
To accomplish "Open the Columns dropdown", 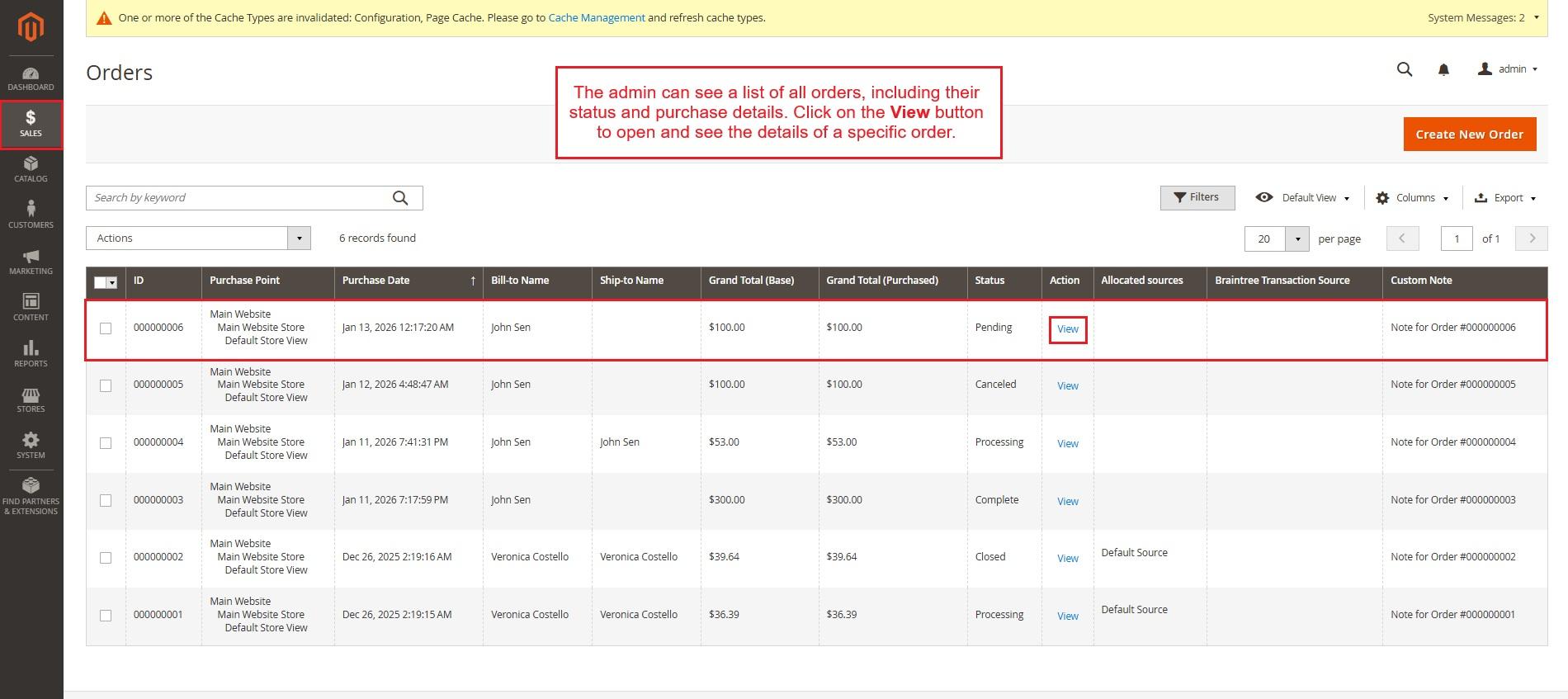I will point(1412,198).
